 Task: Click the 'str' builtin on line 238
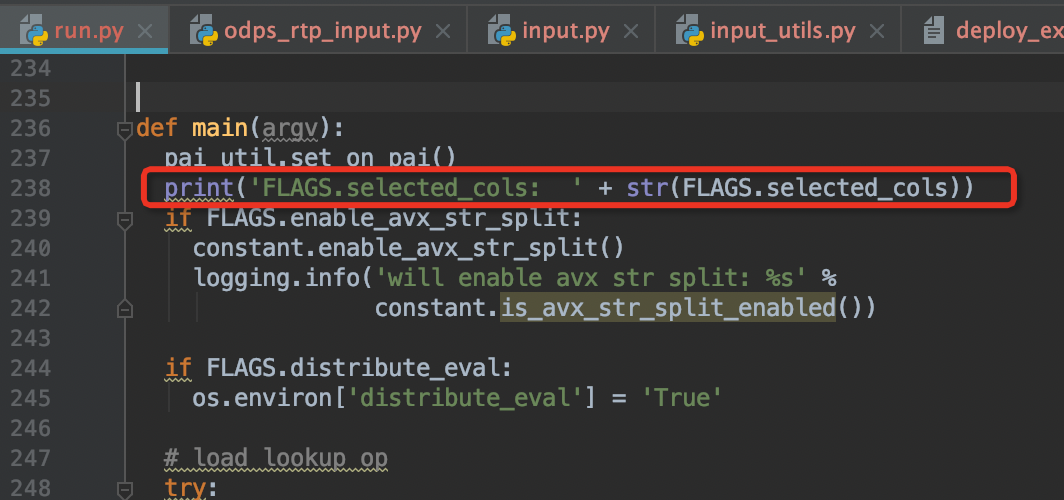point(647,189)
